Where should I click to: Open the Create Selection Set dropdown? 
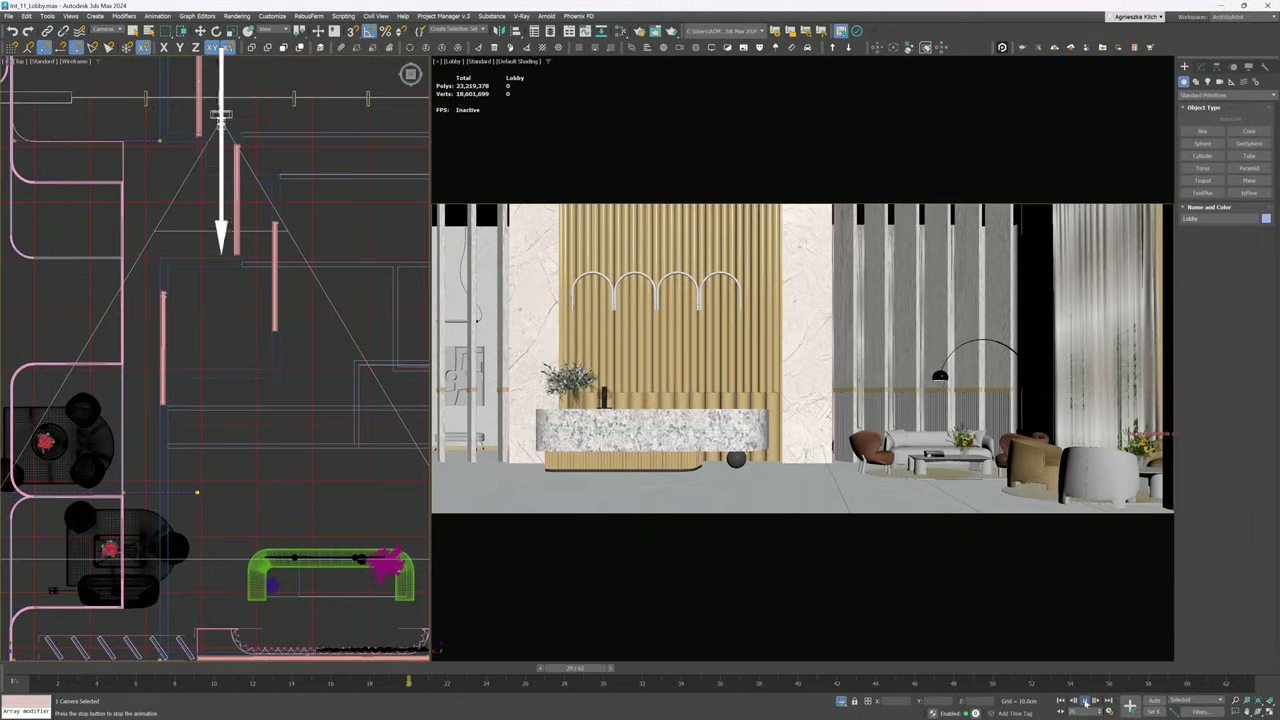(x=458, y=31)
